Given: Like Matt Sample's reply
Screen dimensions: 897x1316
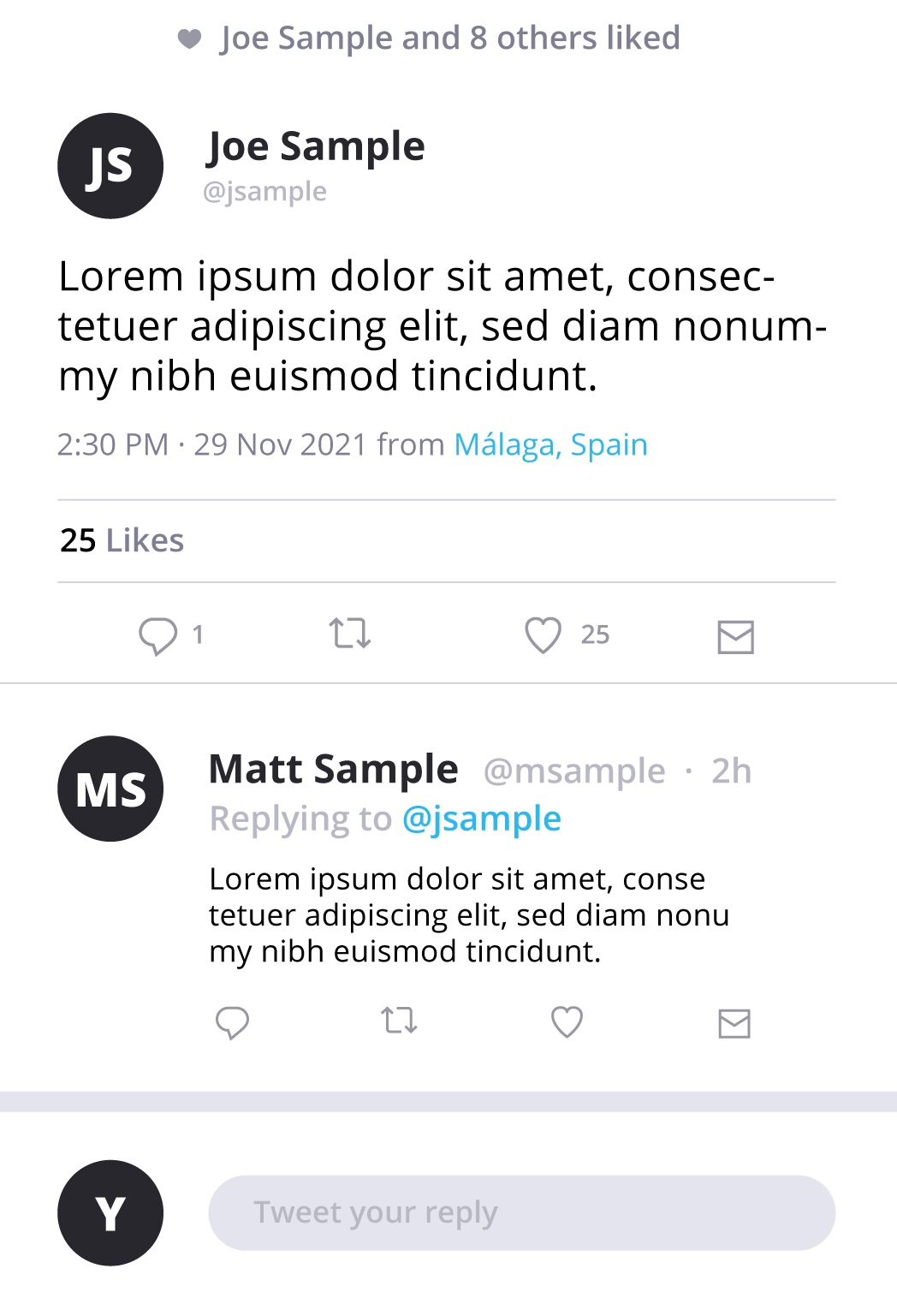Looking at the screenshot, I should 567,1021.
